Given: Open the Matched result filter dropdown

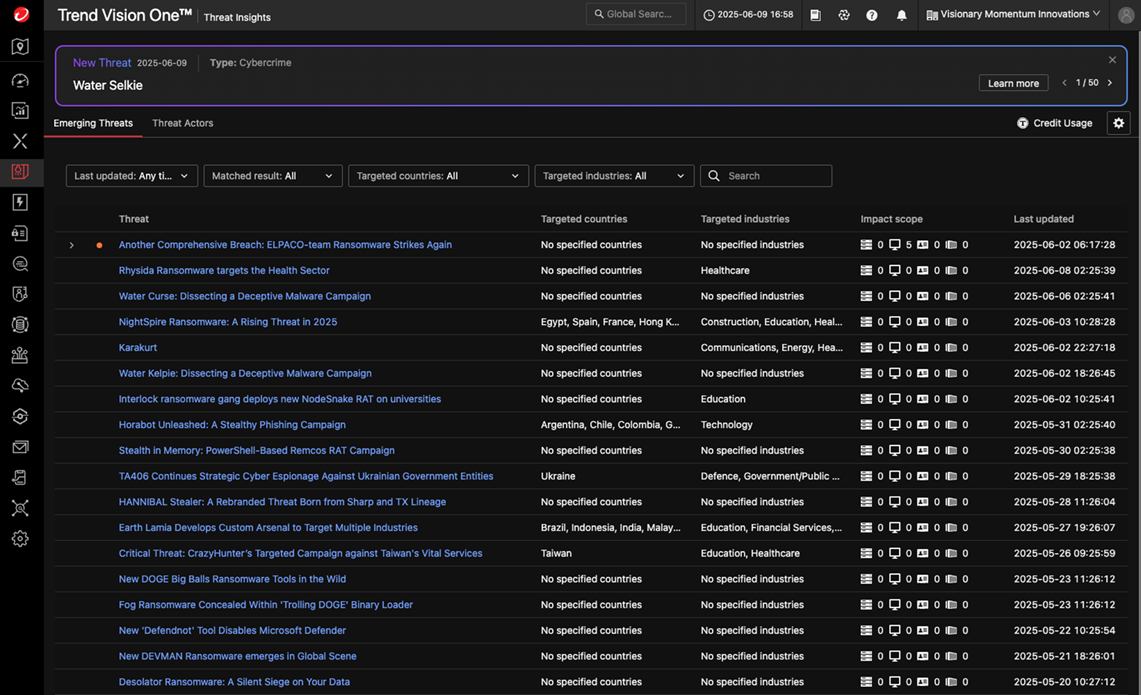Looking at the screenshot, I should [273, 176].
